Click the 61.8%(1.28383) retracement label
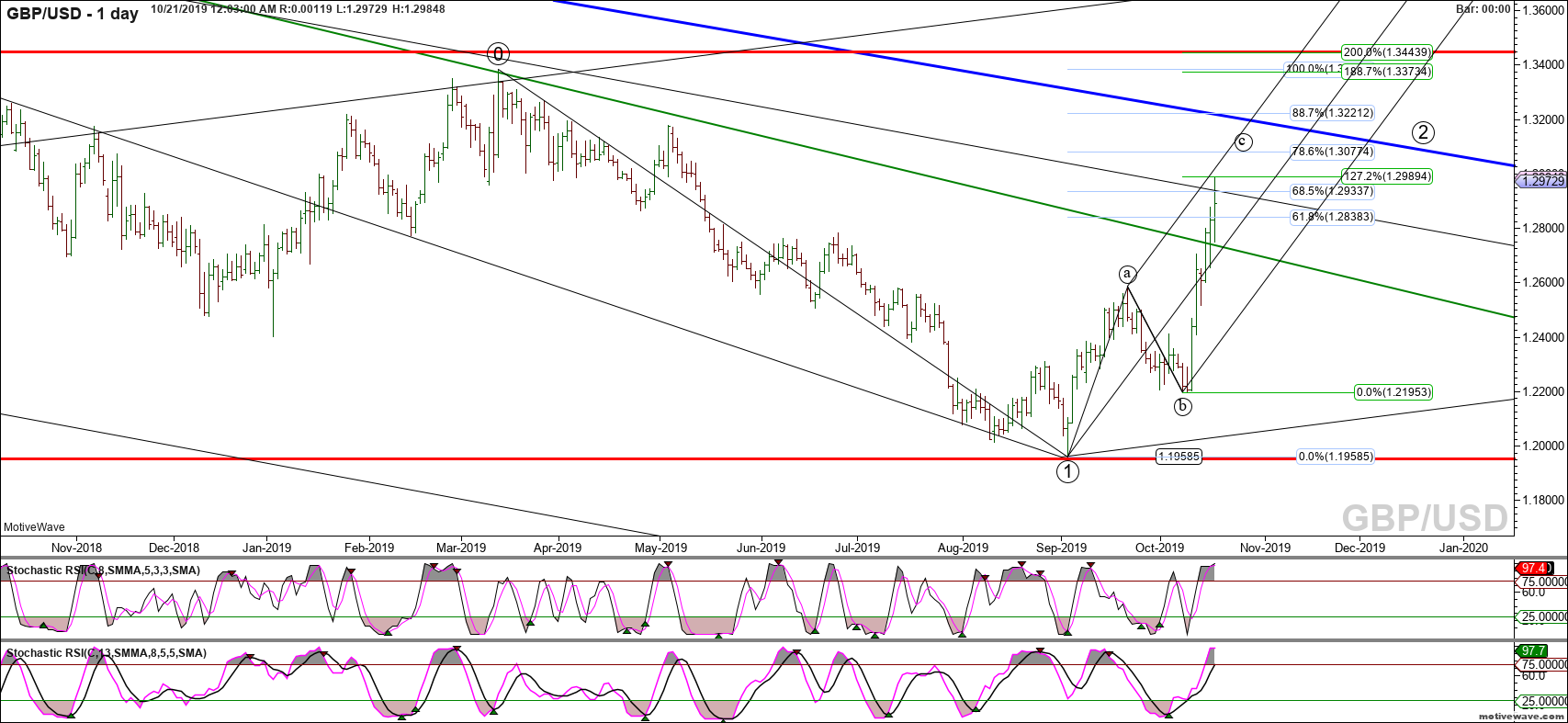Screen dimensions: 1568x723 point(1332,217)
